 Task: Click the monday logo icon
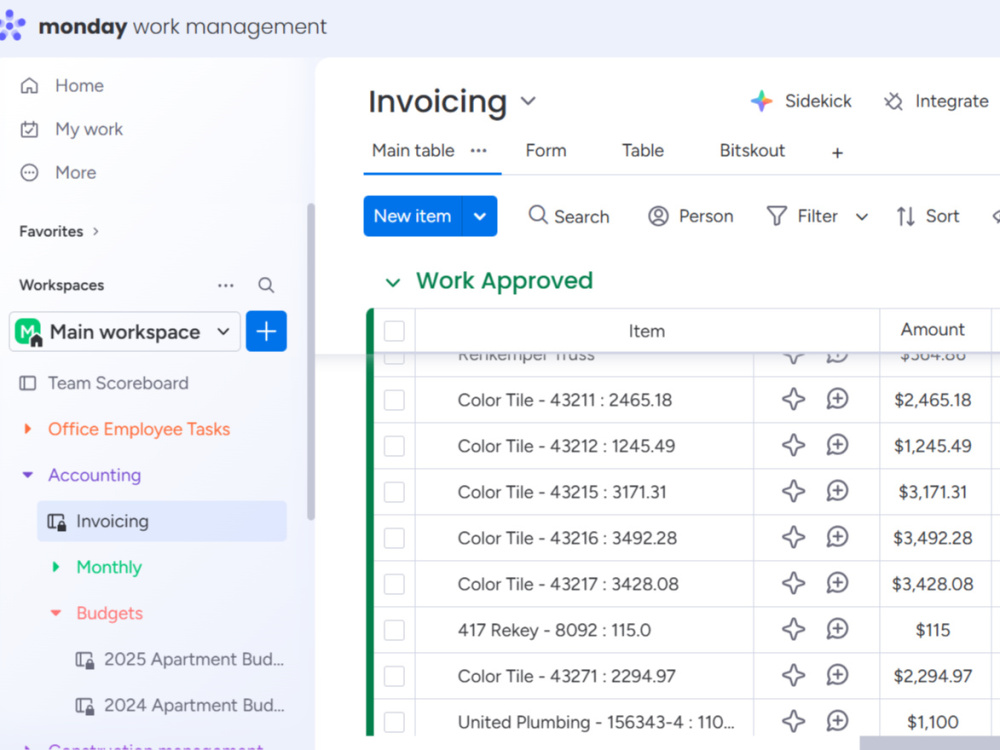click(x=12, y=26)
